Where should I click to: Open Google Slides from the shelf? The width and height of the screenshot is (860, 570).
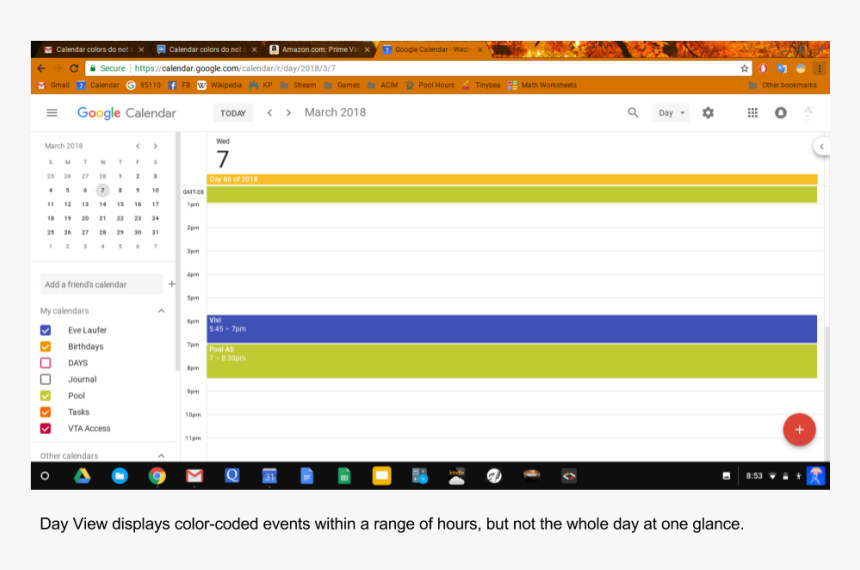click(x=382, y=476)
